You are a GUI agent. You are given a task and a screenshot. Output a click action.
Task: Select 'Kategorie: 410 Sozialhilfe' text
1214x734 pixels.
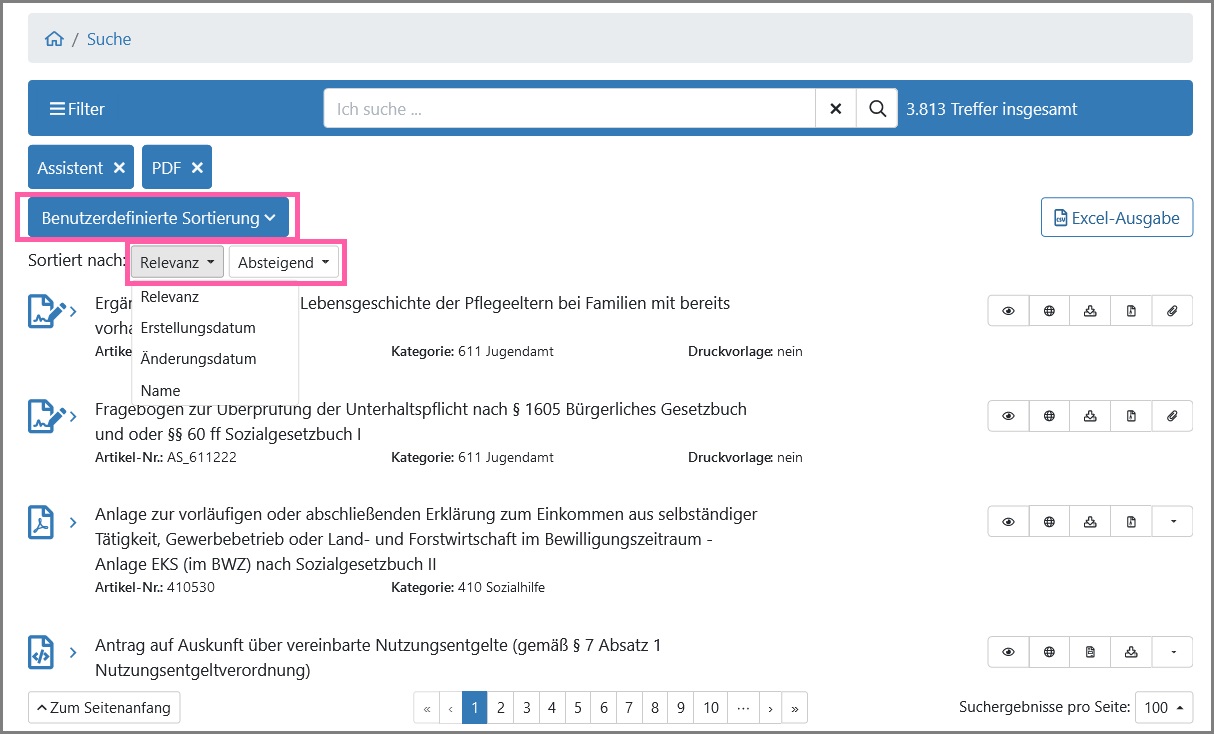468,587
